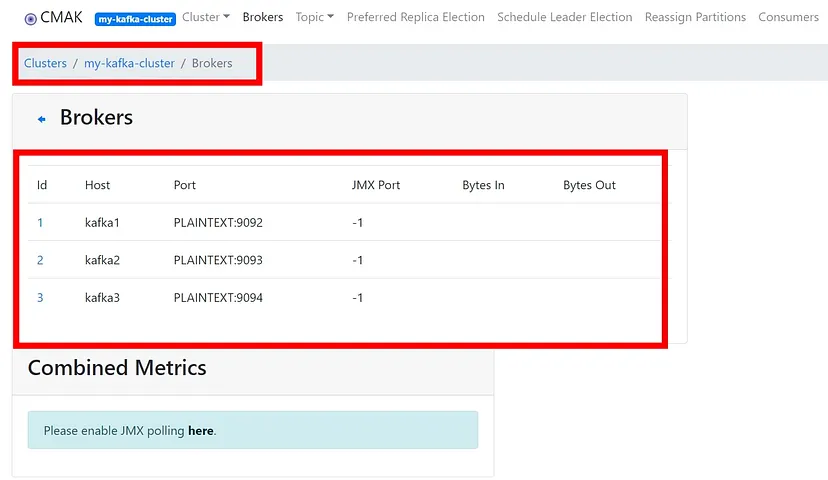Screen dimensions: 828x480
Task: Expand the Topic dropdown menu
Action: [x=315, y=17]
